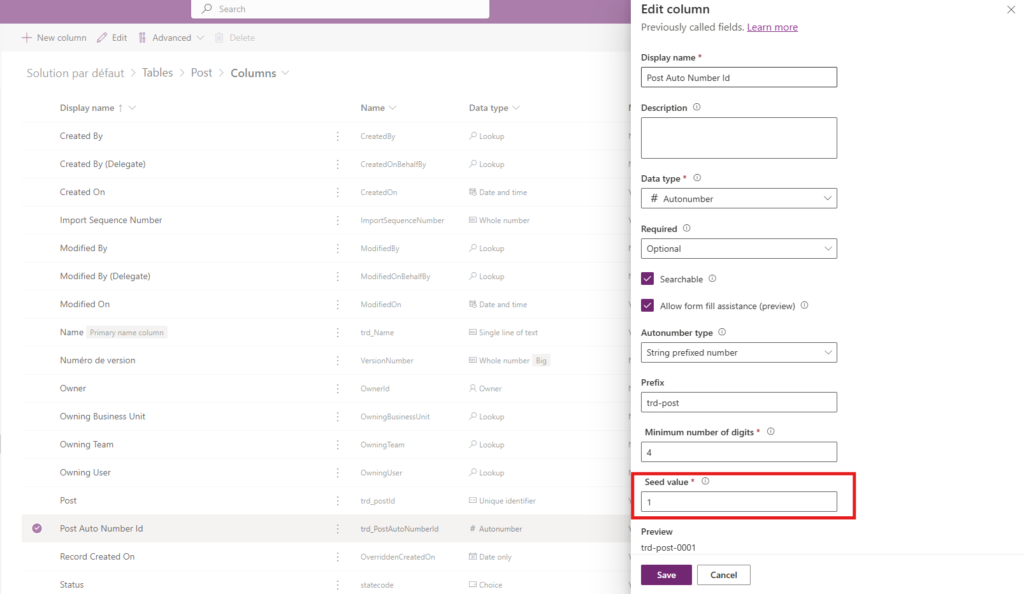Image resolution: width=1024 pixels, height=594 pixels.
Task: Click the Save button
Action: point(666,575)
